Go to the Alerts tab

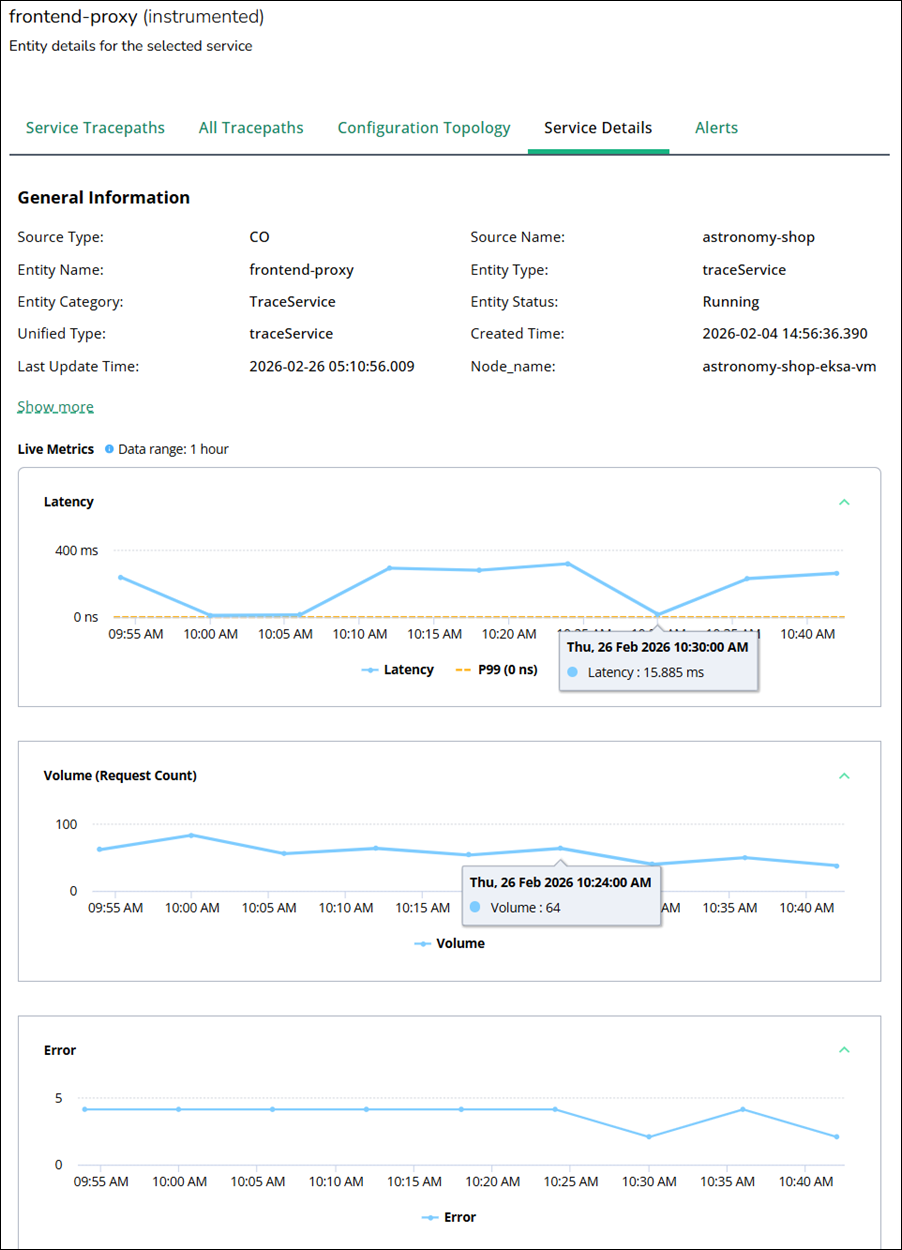(x=716, y=128)
